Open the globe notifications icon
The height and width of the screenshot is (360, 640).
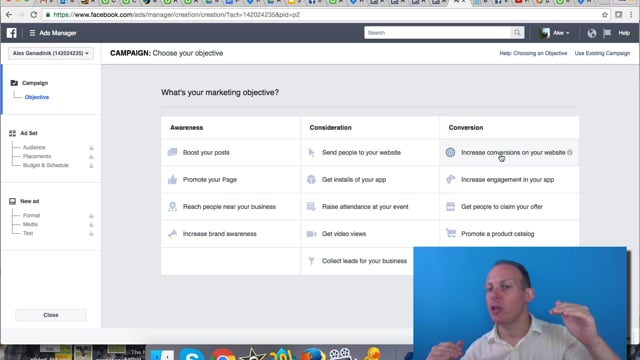(x=591, y=33)
